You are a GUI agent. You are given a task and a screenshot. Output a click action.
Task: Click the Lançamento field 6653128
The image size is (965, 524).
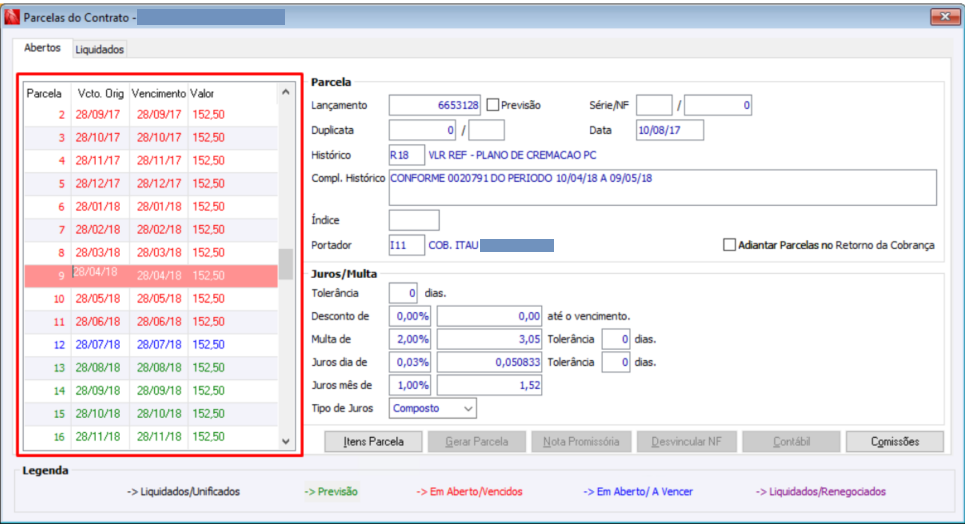(434, 105)
